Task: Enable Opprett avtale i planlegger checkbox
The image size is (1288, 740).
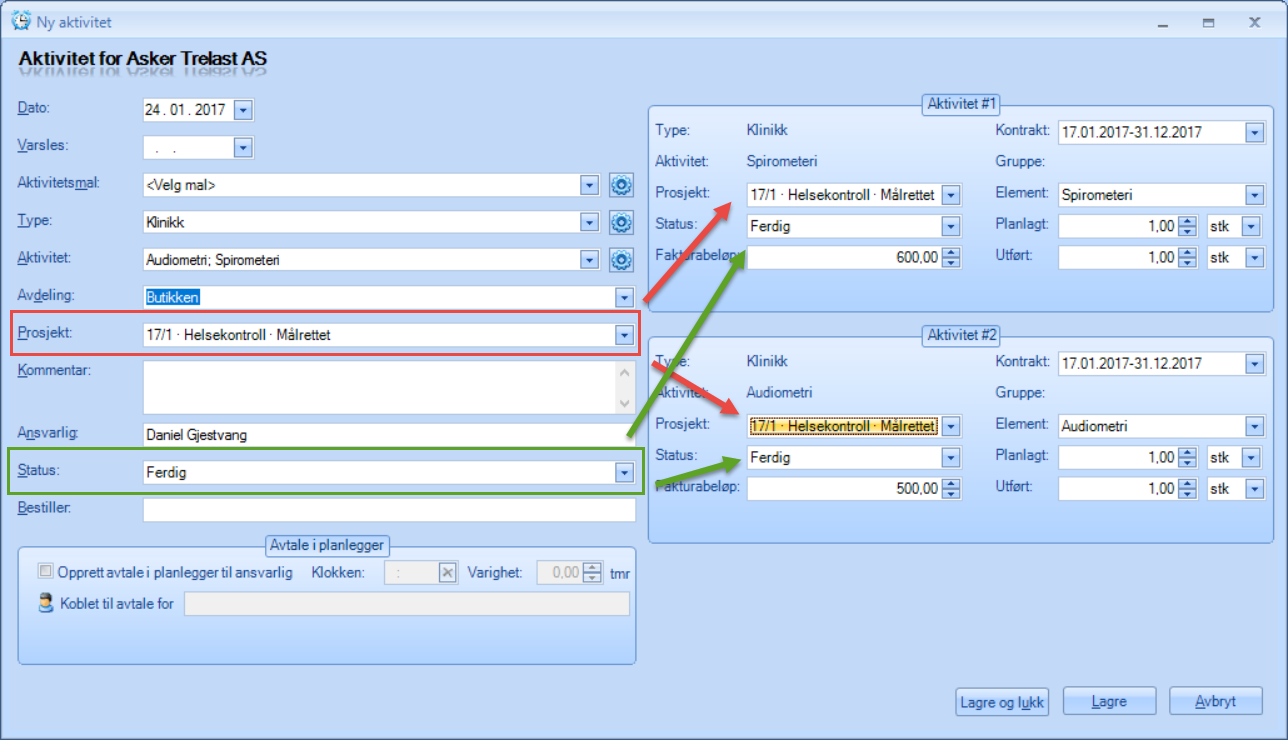Action: [45, 572]
